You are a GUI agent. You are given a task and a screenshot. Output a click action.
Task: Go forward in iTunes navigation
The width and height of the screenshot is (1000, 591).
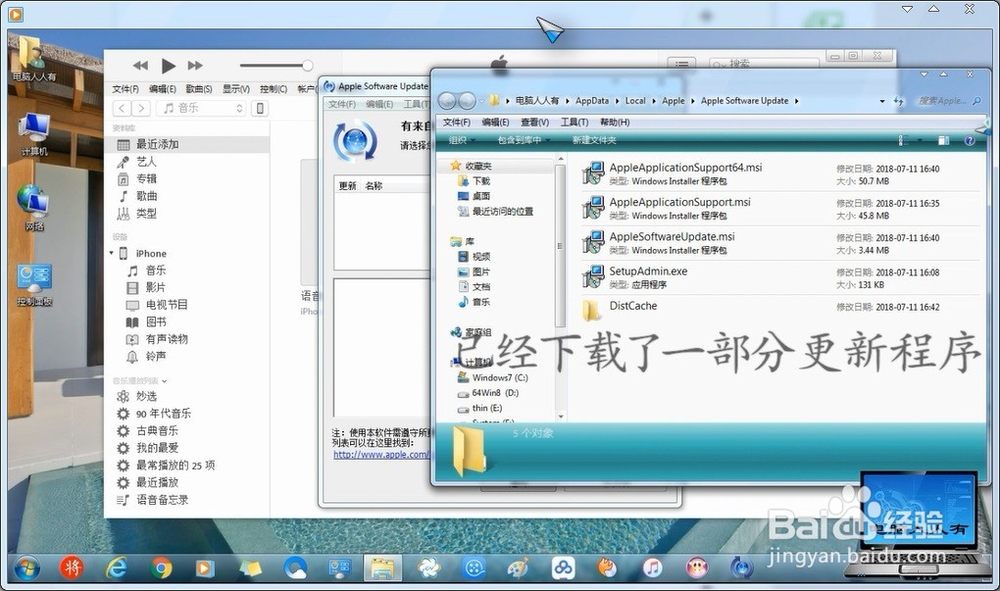141,108
